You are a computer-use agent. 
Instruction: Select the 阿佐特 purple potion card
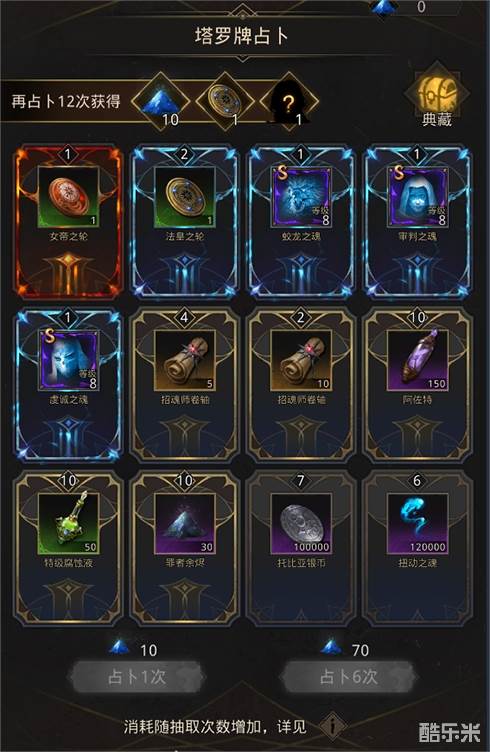click(417, 385)
